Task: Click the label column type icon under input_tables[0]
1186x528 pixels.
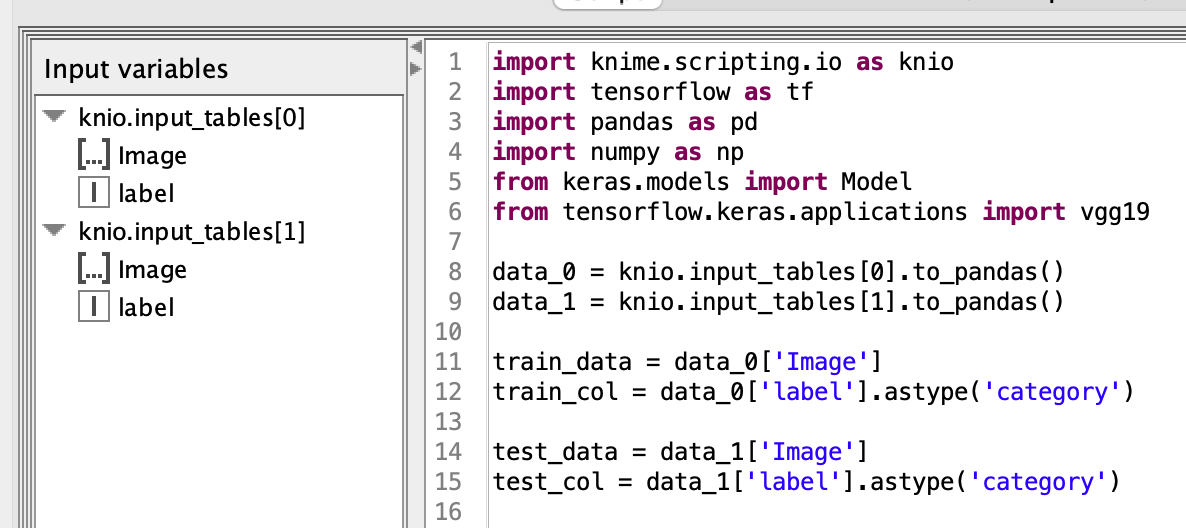Action: tap(93, 193)
